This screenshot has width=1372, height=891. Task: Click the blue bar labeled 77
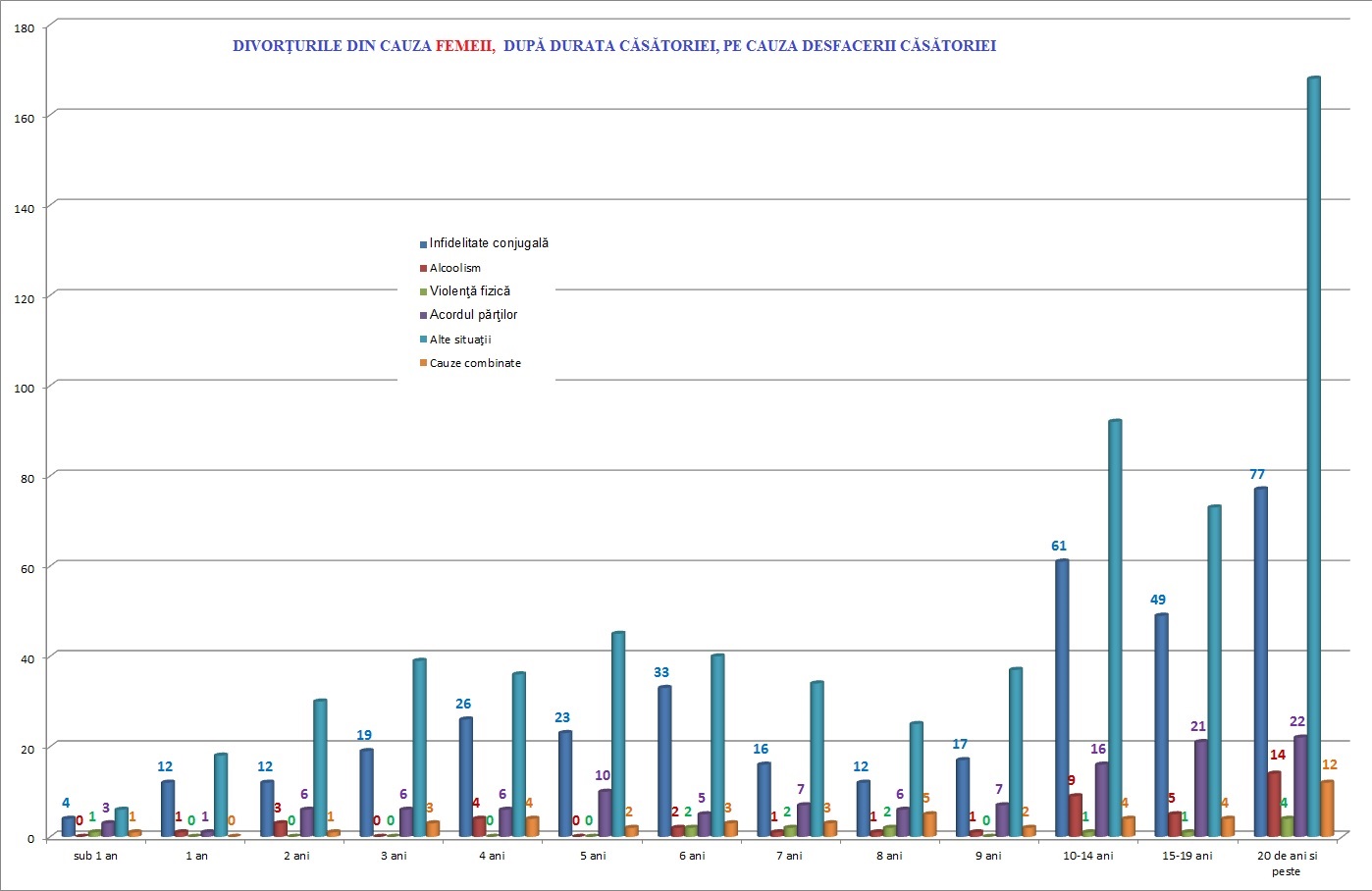1260,662
